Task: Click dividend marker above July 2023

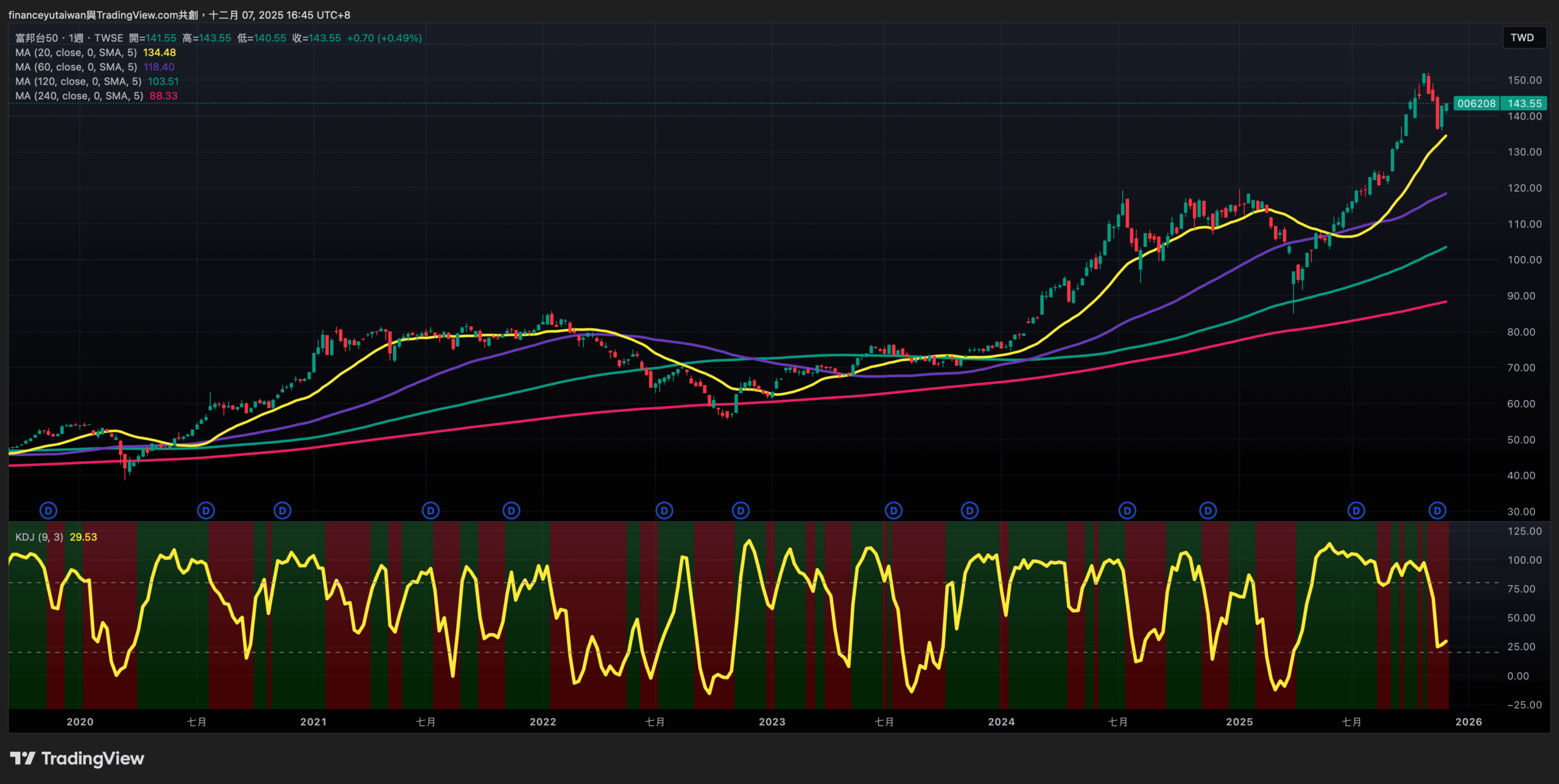Action: (x=893, y=511)
